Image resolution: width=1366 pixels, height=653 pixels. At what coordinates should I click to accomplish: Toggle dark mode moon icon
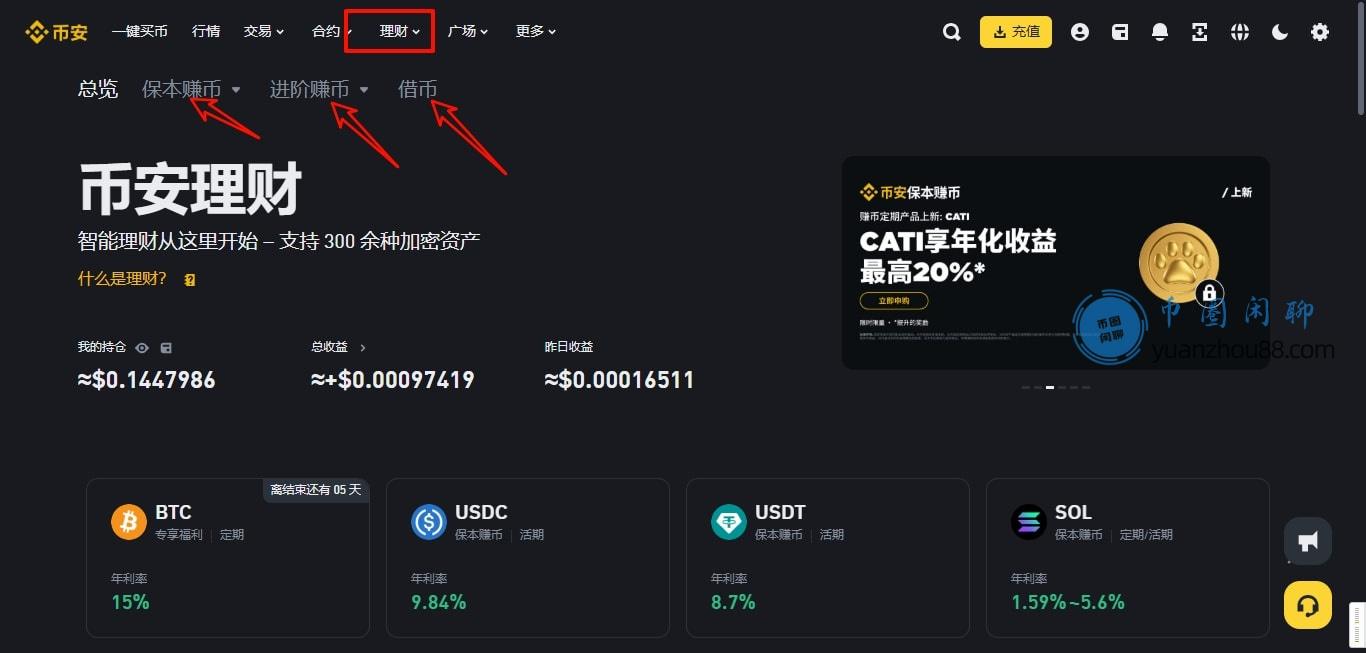pos(1280,32)
